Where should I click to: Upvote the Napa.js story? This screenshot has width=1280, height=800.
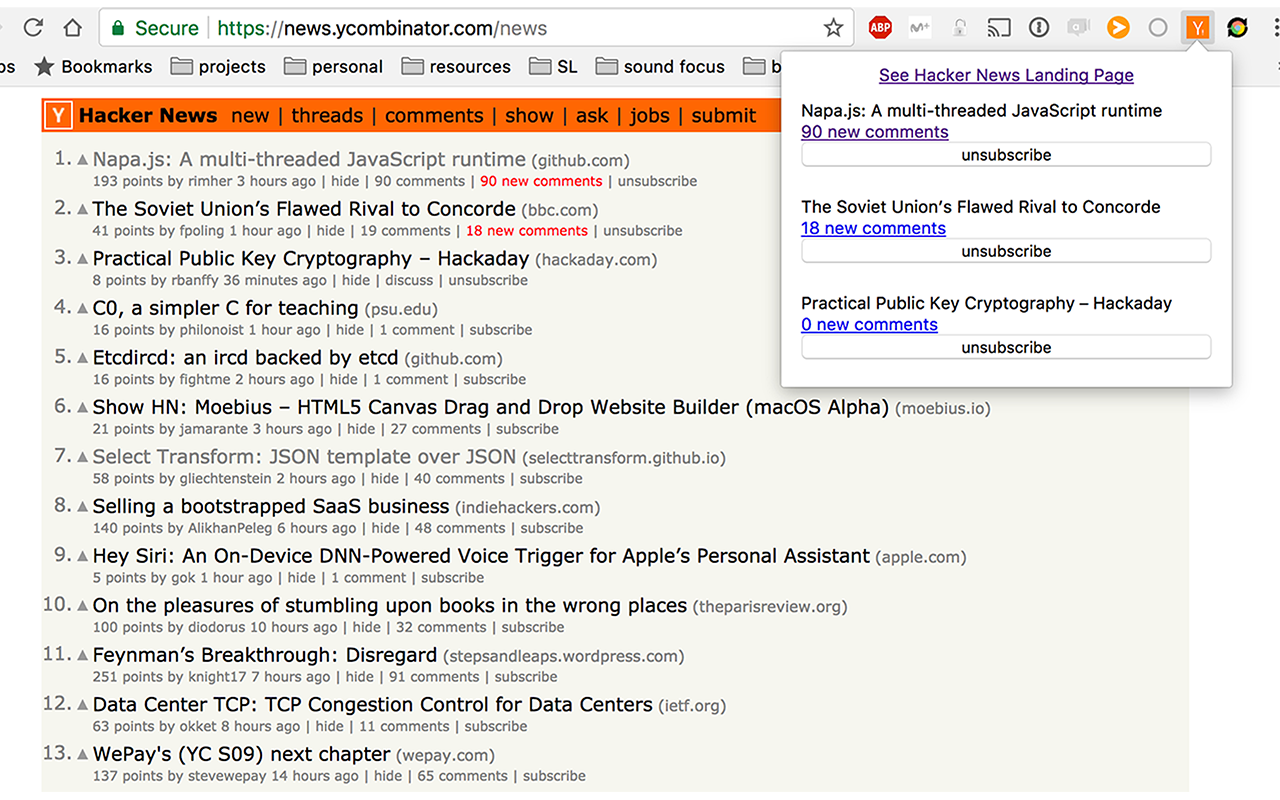click(x=83, y=160)
